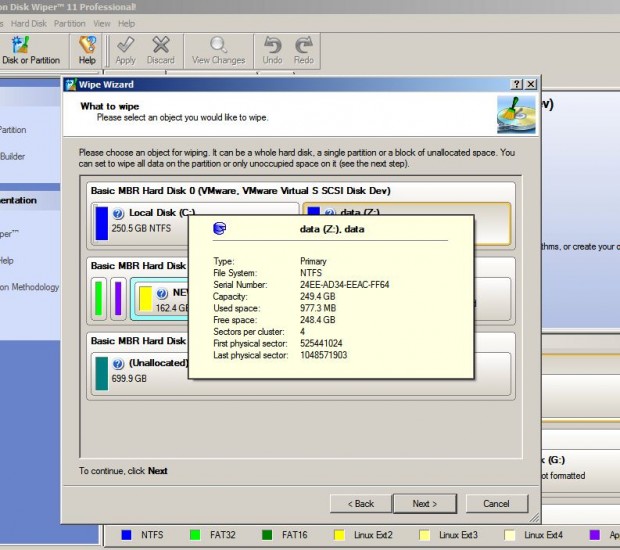Click the question mark help button in Wipe Wizard title bar

tap(516, 84)
